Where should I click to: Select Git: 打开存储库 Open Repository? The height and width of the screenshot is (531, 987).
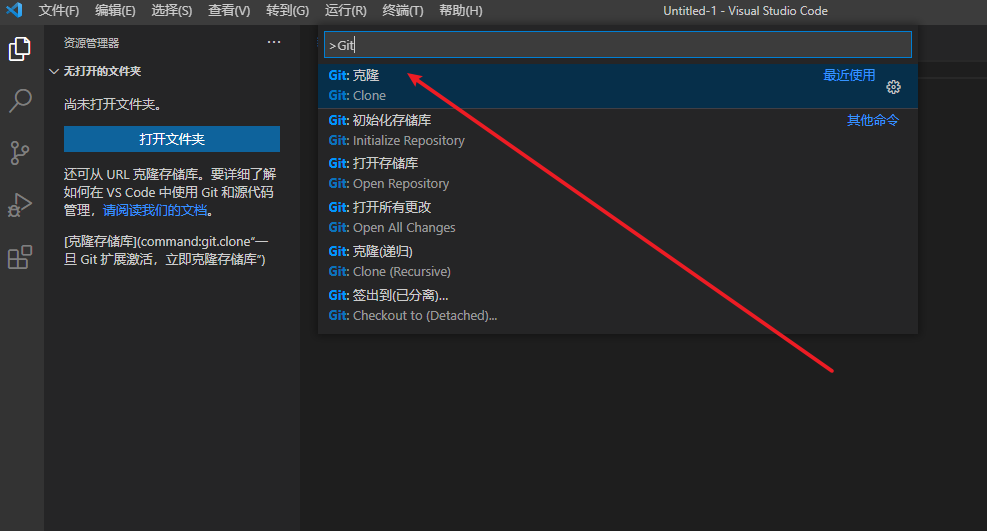618,174
